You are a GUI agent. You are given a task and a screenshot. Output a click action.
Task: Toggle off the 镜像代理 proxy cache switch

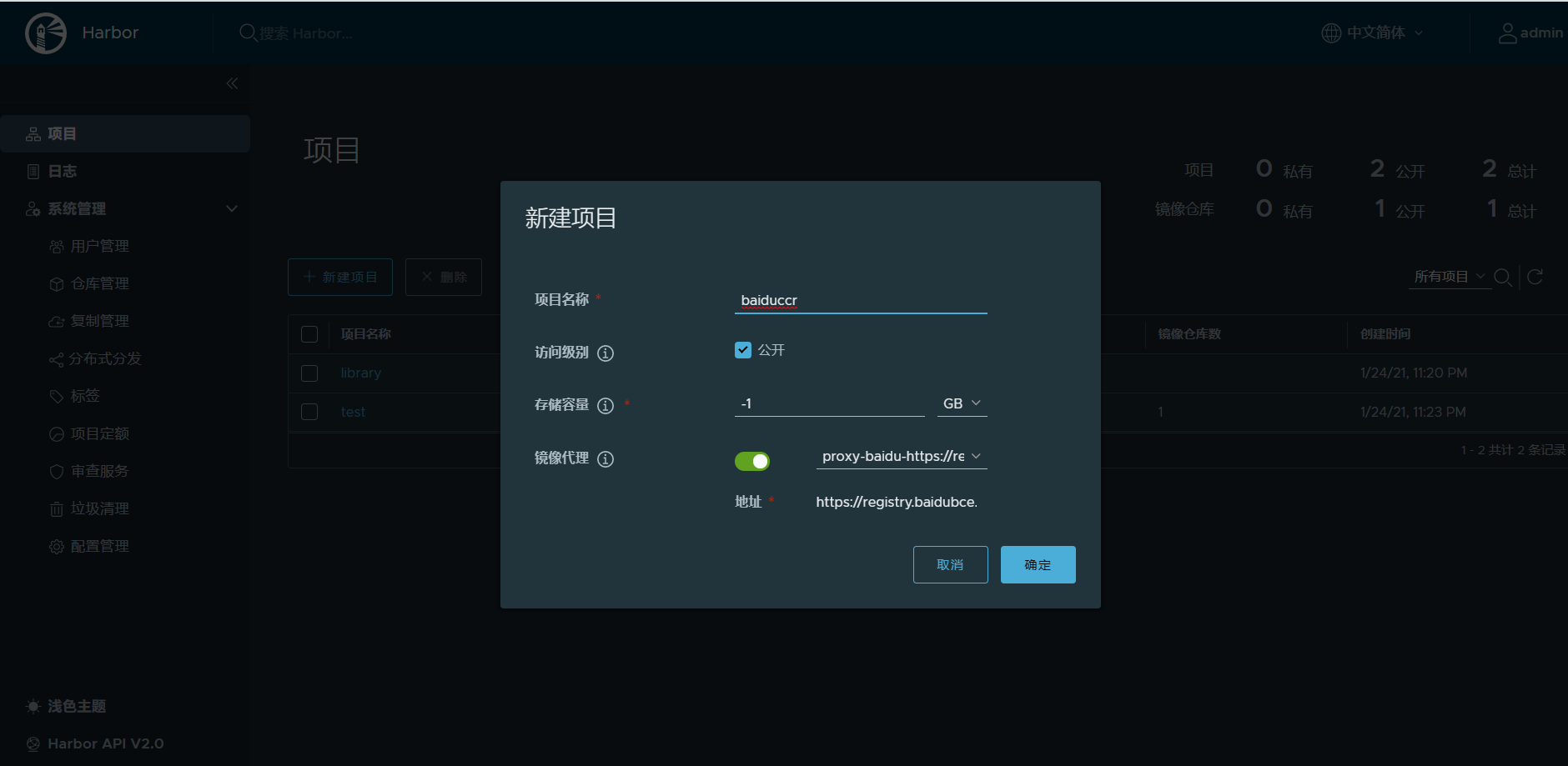(752, 461)
